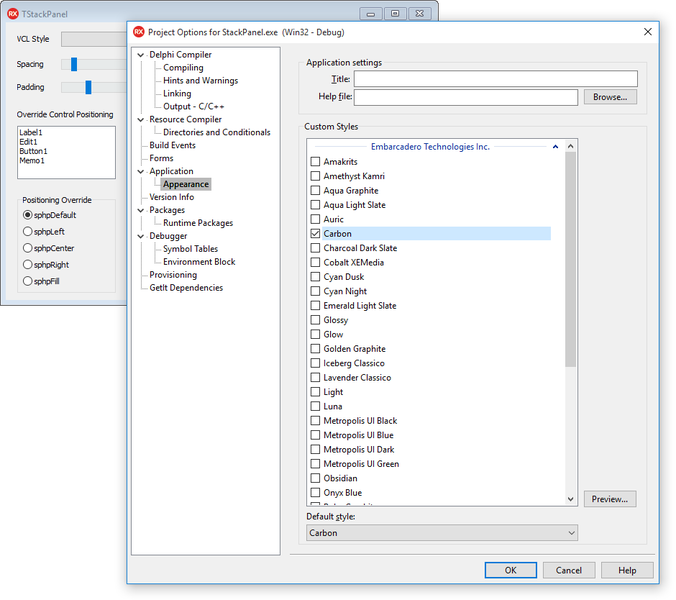Select Button1 in the control list
This screenshot has width=676, height=600.
(x=33, y=151)
